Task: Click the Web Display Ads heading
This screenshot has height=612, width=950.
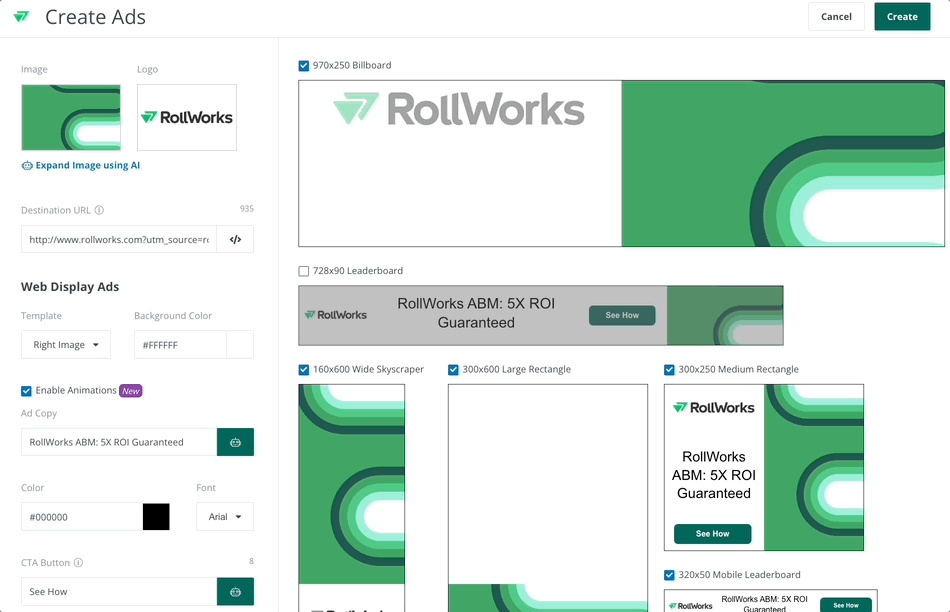Action: pos(70,287)
